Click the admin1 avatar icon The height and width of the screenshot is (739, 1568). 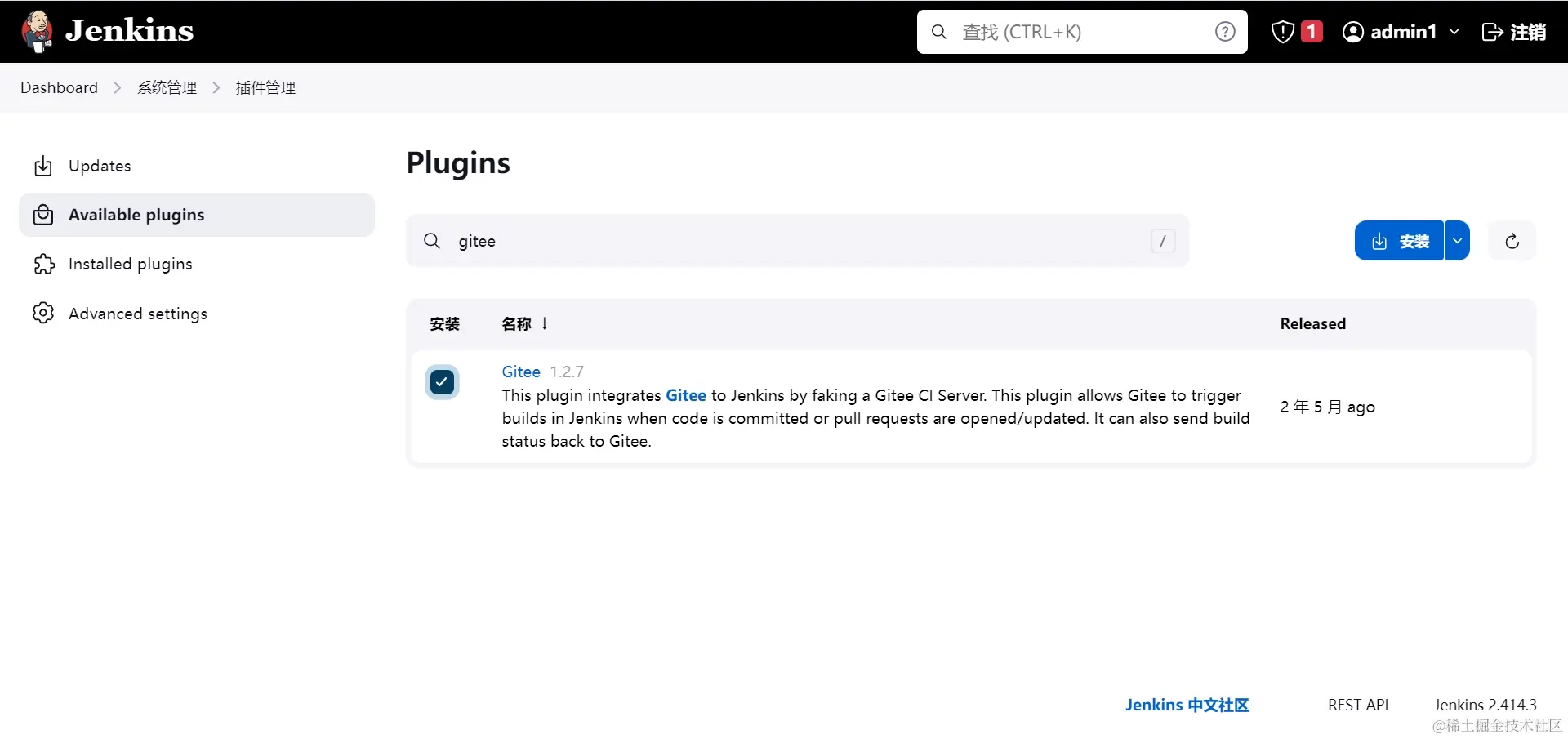click(x=1354, y=32)
